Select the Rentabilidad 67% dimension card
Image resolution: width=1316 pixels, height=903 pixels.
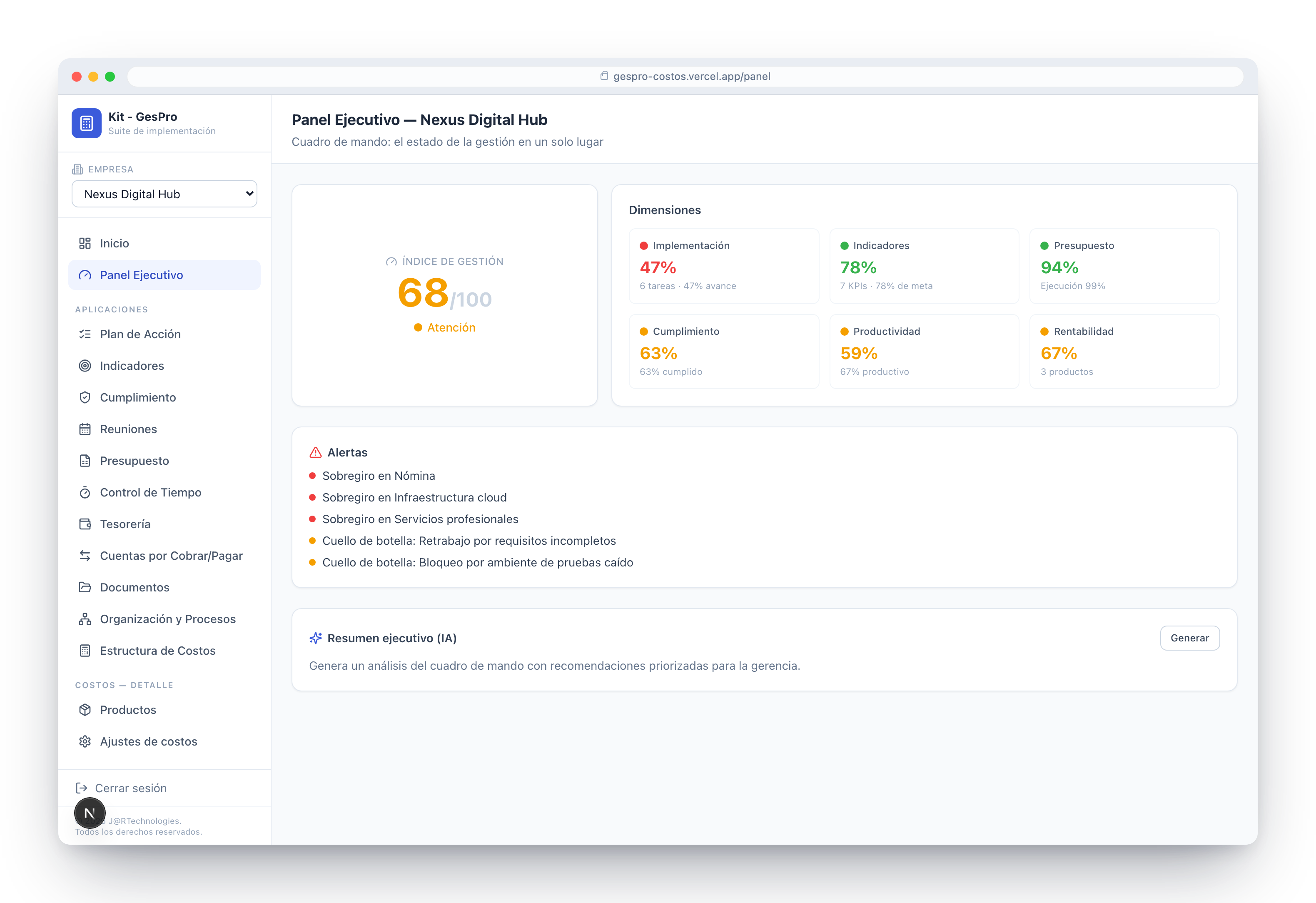coord(1124,352)
